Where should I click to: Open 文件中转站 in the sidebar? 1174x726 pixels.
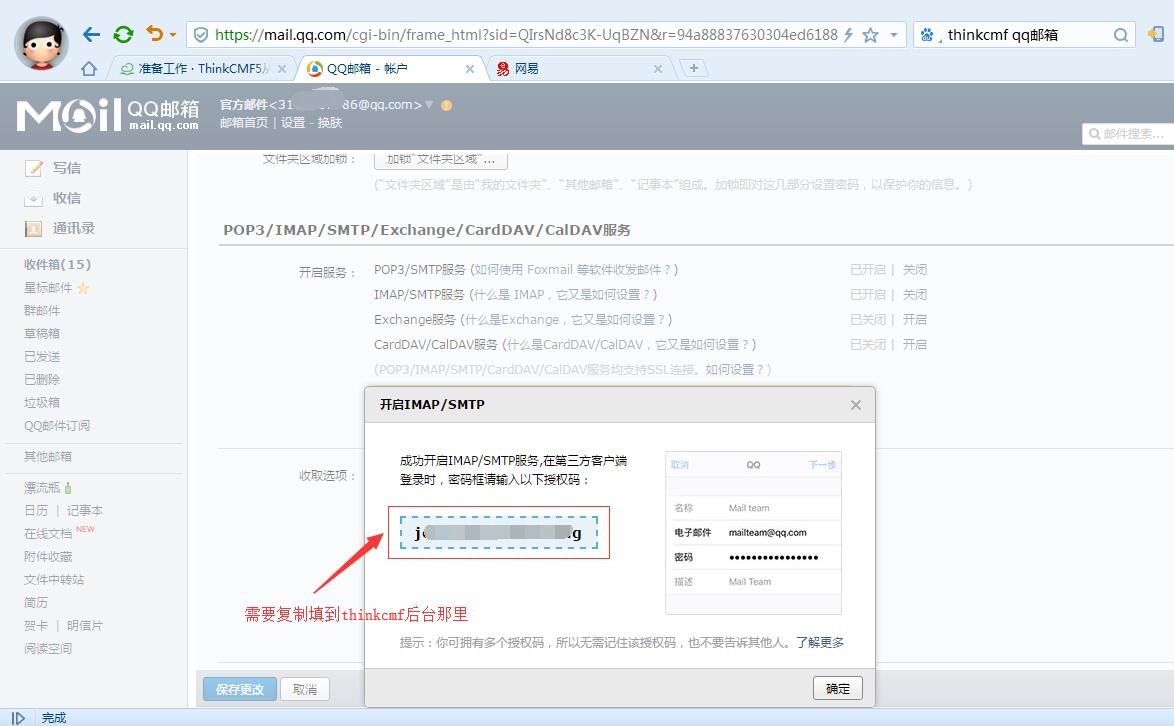[54, 580]
